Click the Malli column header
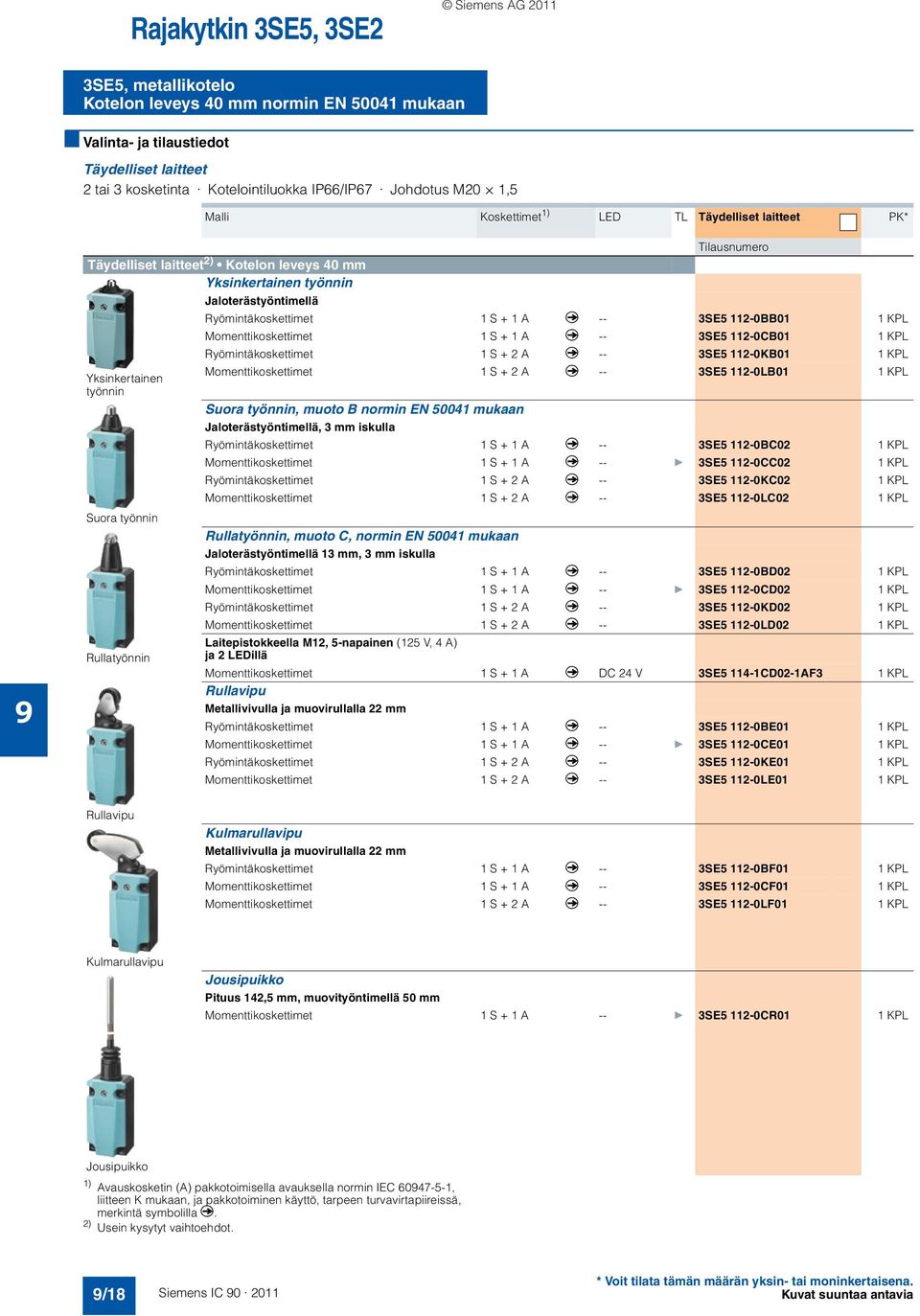The height and width of the screenshot is (1316, 920). point(217,217)
